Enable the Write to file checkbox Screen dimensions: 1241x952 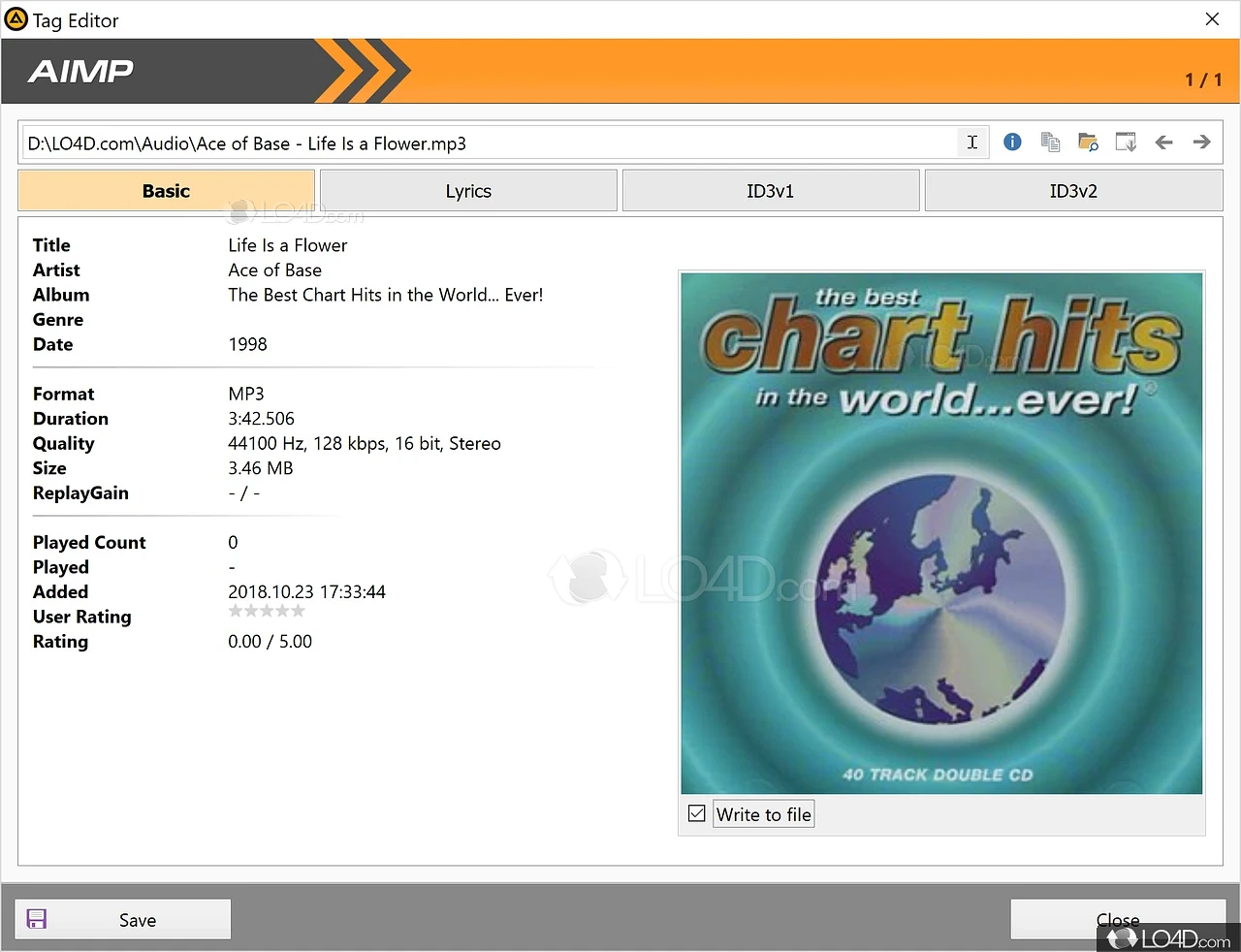pyautogui.click(x=696, y=813)
